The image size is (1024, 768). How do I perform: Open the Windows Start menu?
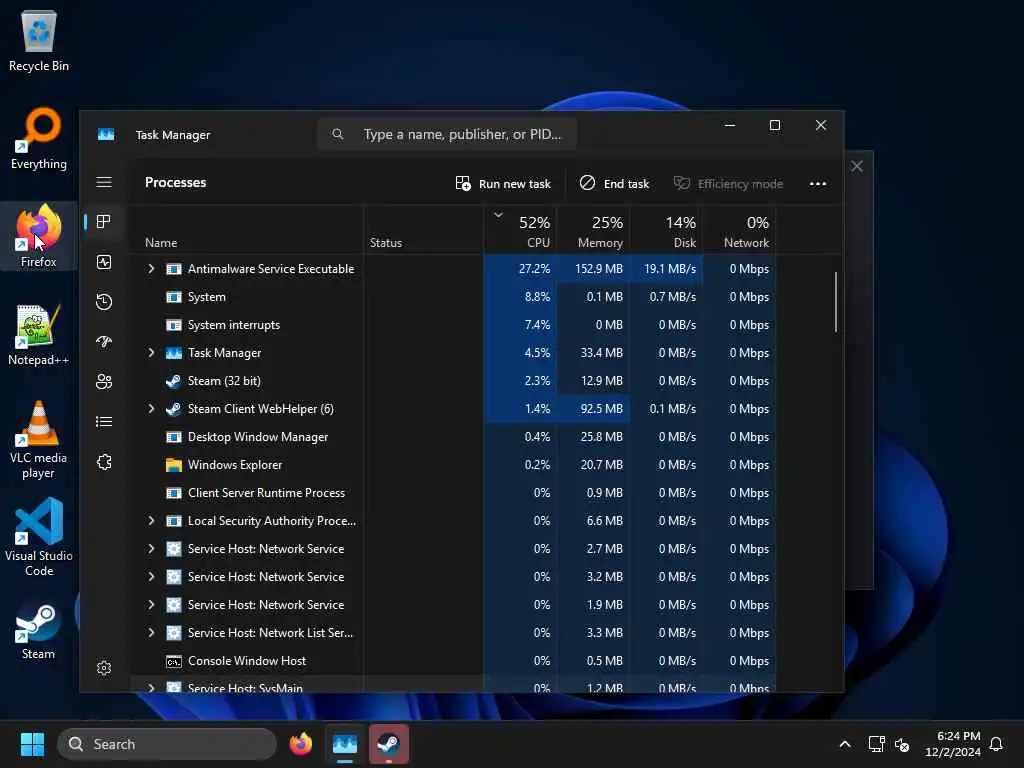[x=32, y=744]
